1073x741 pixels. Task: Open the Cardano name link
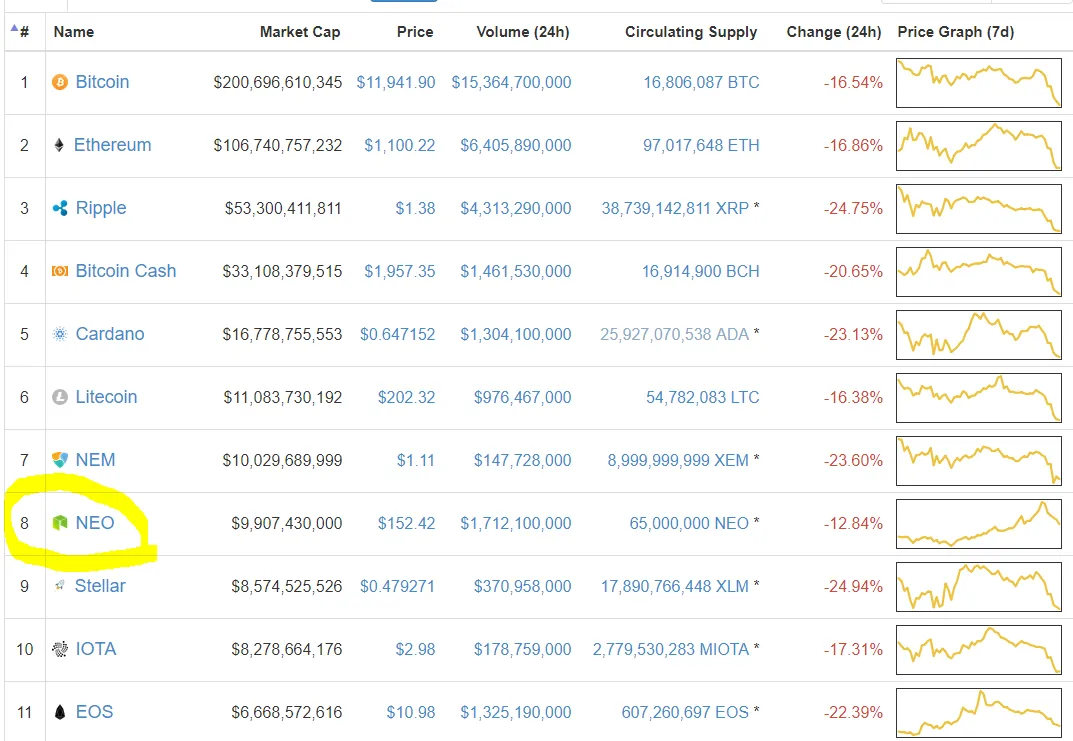(x=109, y=334)
